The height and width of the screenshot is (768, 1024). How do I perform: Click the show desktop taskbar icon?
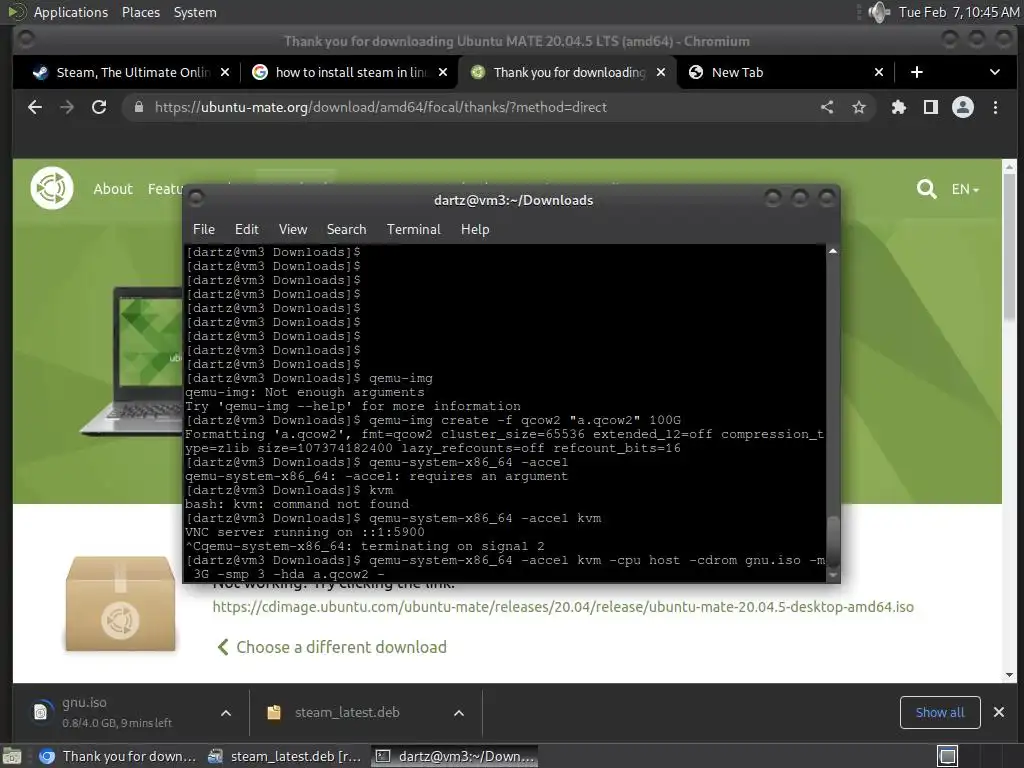12,756
